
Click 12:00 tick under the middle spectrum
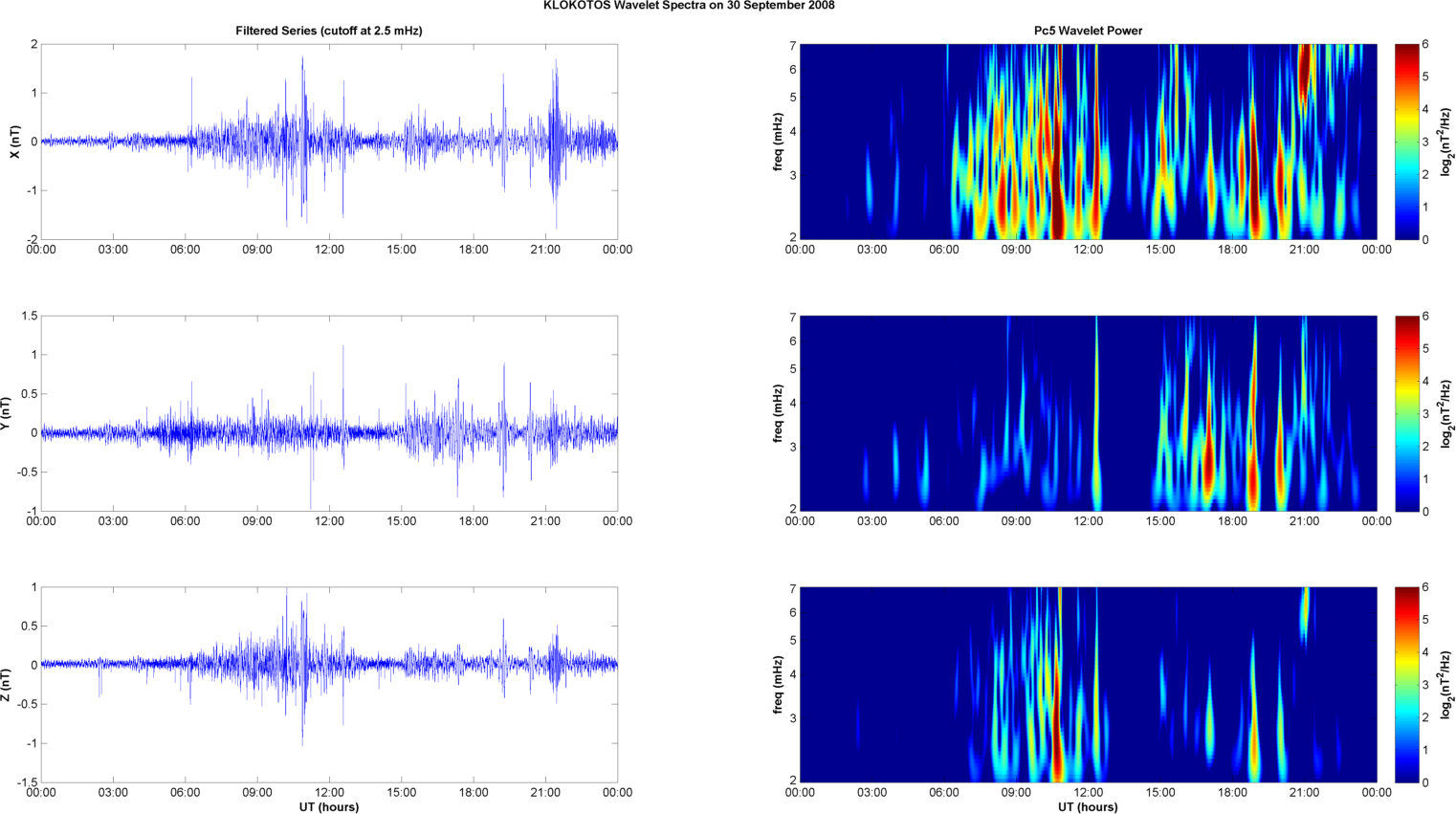[x=1088, y=521]
